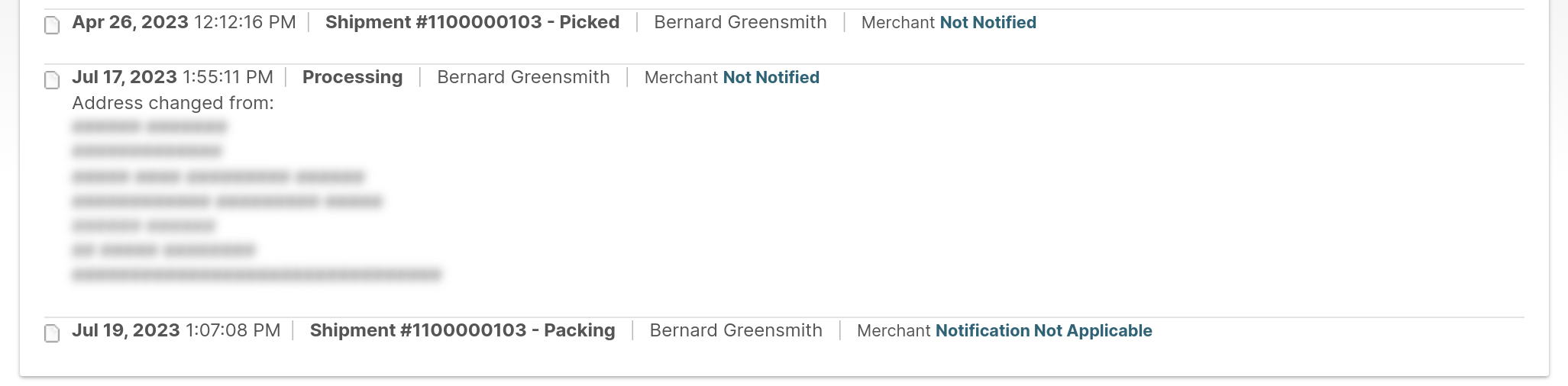Click the "Address changed from:" text
This screenshot has height=386, width=1568.
(173, 104)
